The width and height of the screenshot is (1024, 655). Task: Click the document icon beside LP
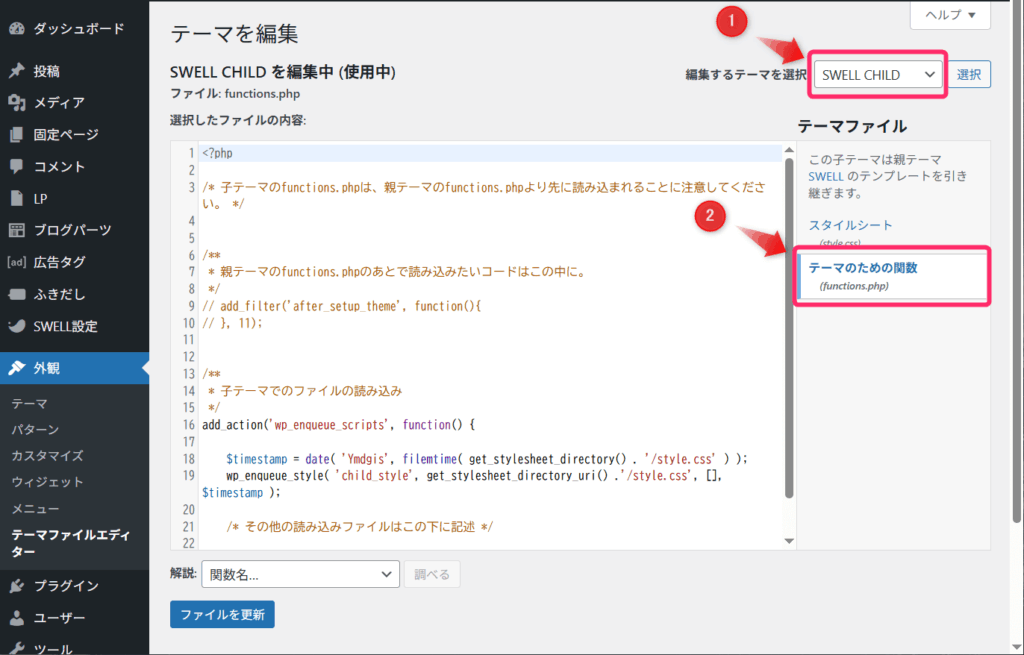(16, 198)
